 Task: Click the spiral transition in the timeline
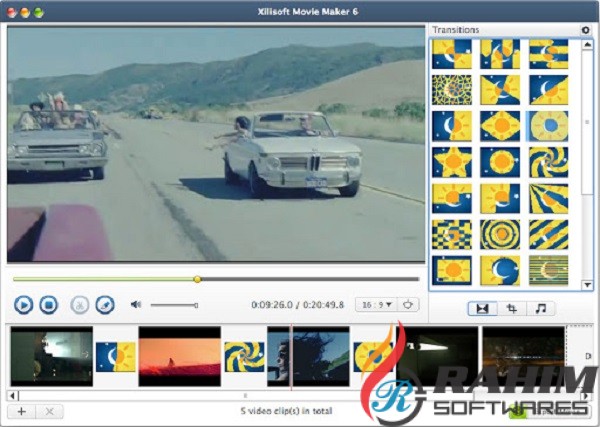click(244, 357)
